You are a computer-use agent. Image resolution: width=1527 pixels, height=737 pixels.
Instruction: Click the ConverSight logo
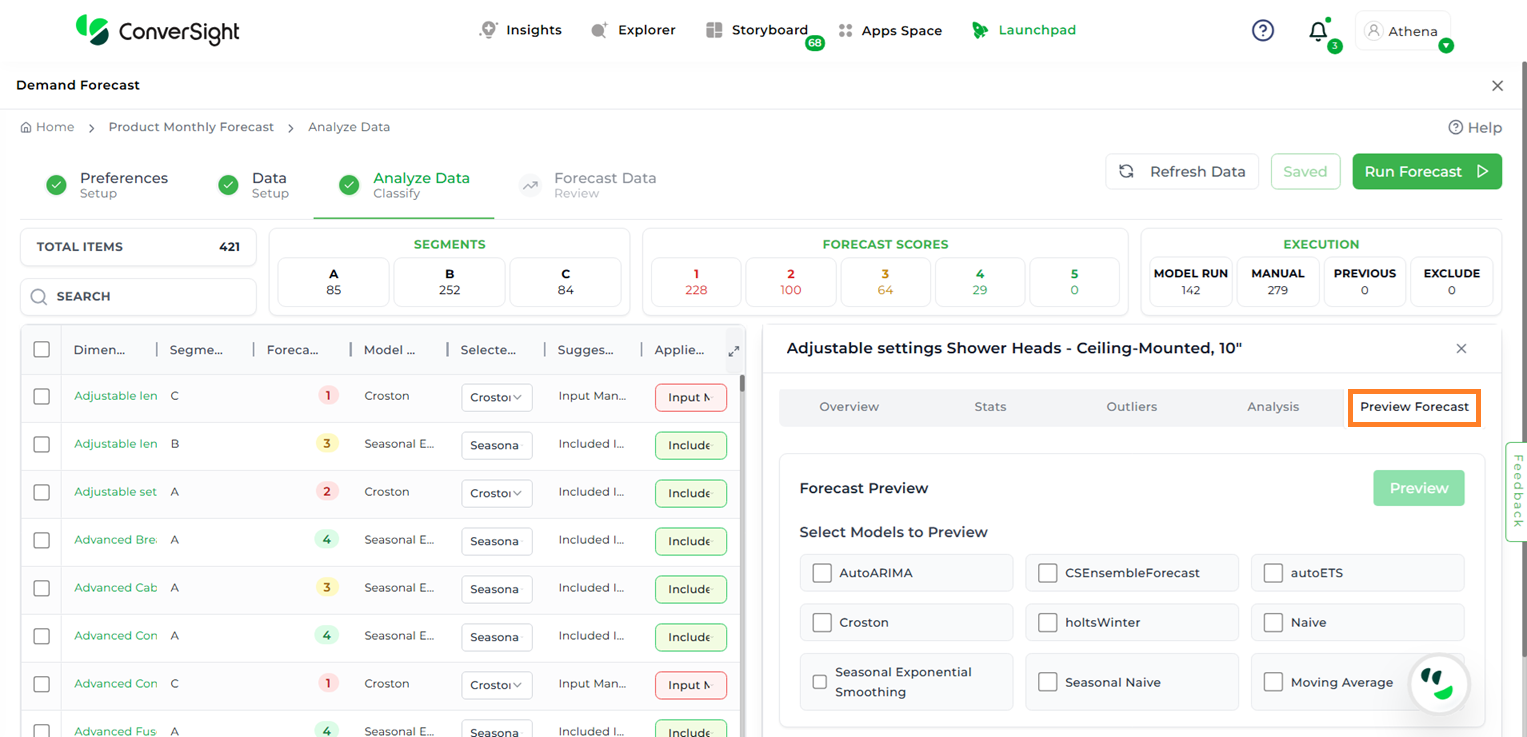point(158,31)
